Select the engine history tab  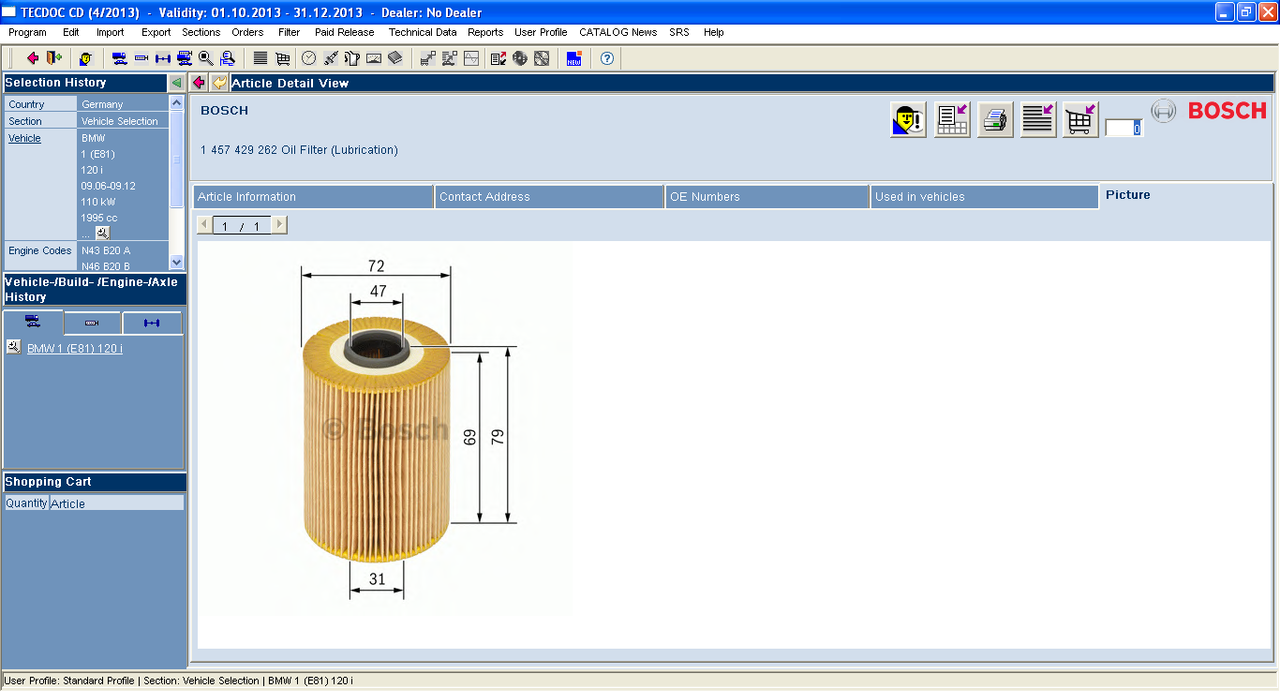pyautogui.click(x=92, y=322)
